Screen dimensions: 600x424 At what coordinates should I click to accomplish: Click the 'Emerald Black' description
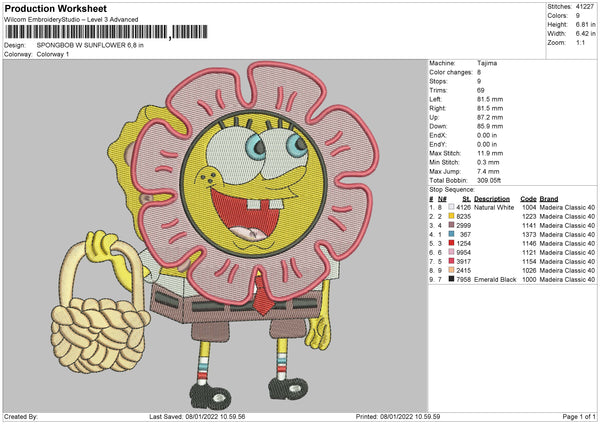coord(495,280)
